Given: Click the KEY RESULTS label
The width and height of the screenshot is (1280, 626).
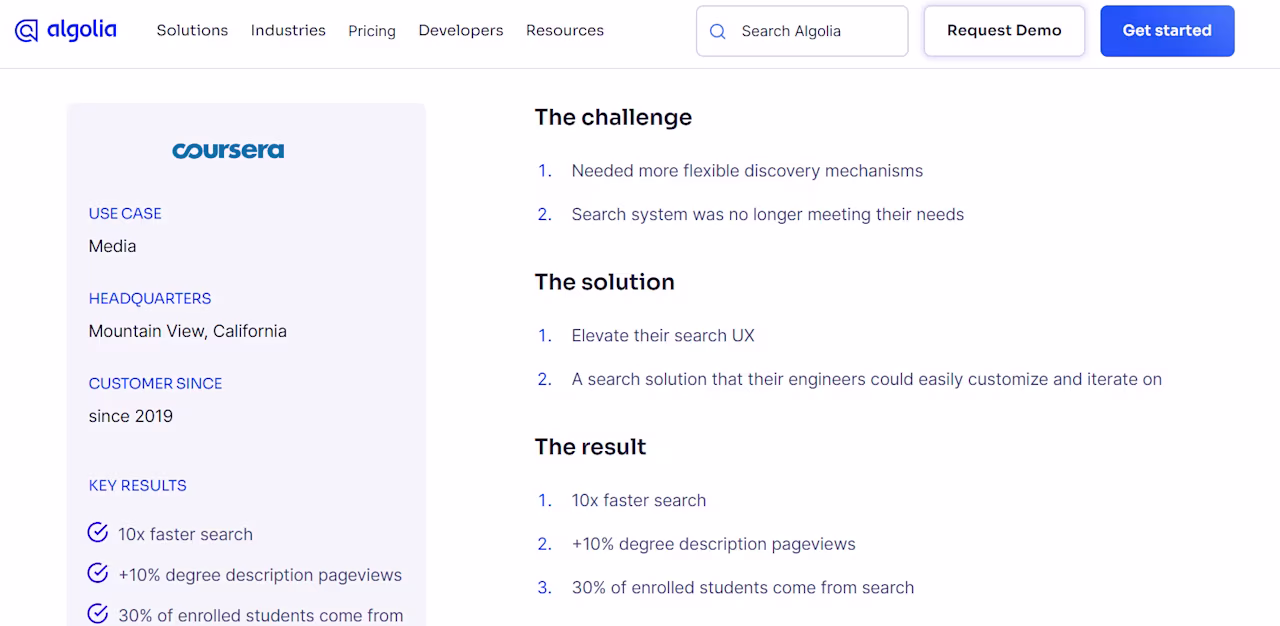Looking at the screenshot, I should coord(138,485).
